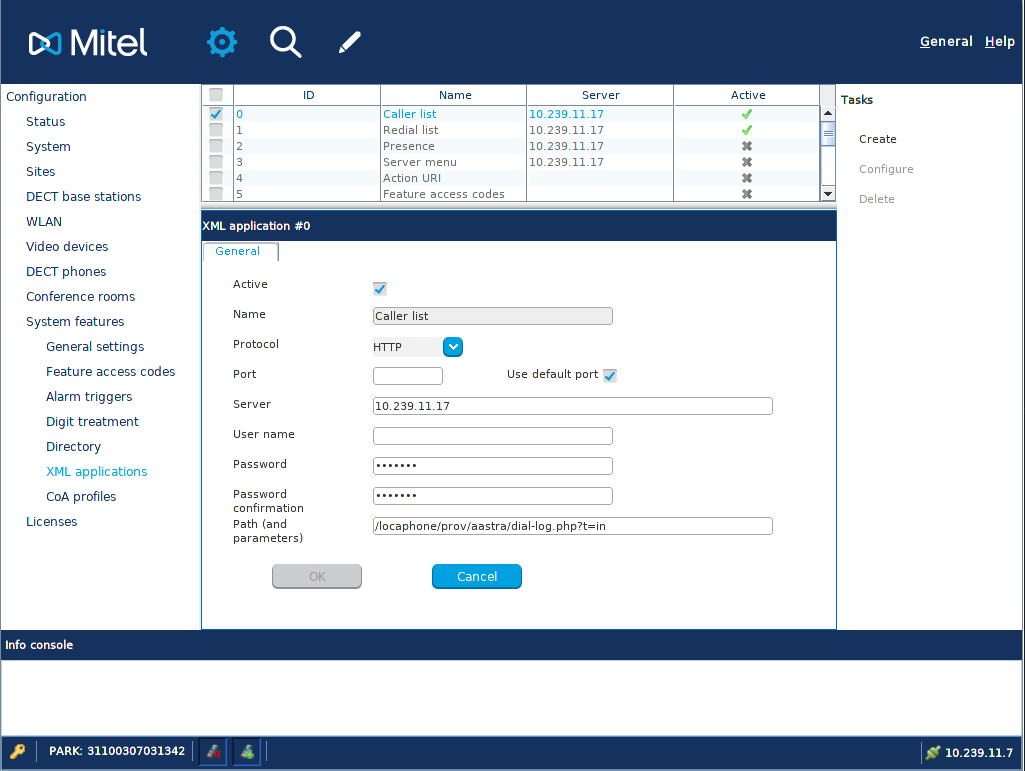
Task: Click the key icon in status bar
Action: pyautogui.click(x=18, y=752)
